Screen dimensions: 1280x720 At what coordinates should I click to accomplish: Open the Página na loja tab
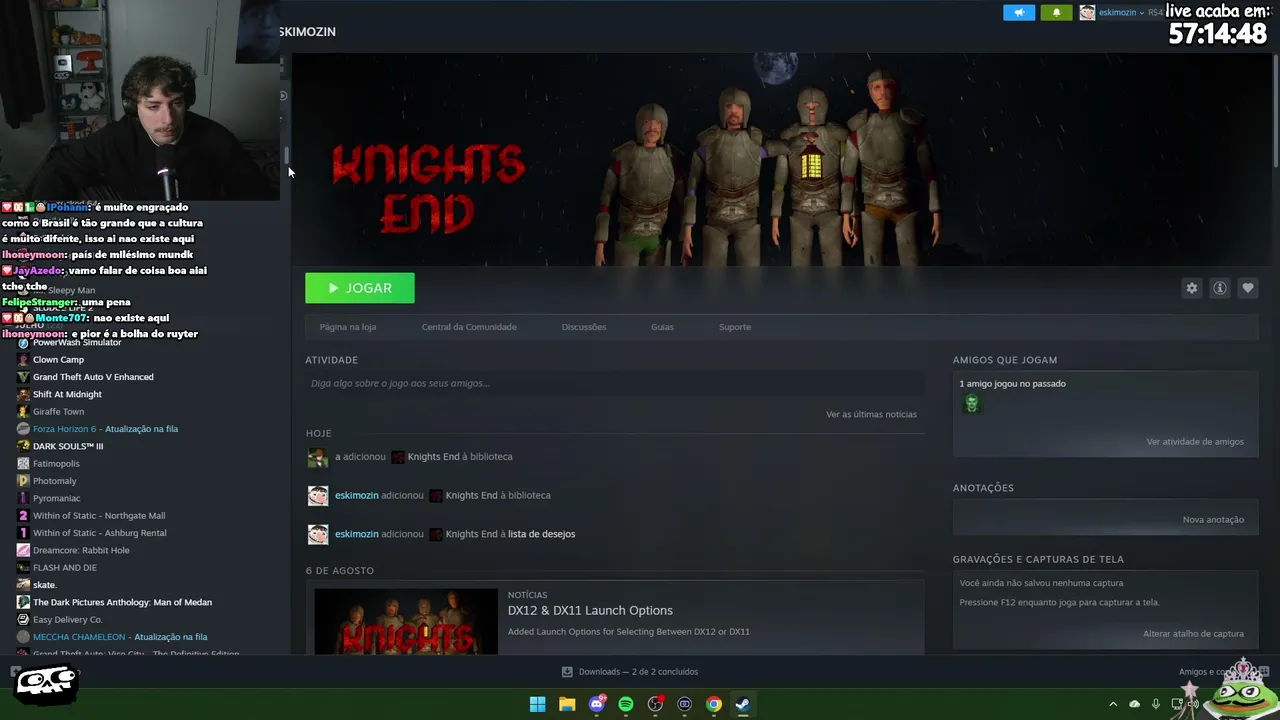point(348,327)
